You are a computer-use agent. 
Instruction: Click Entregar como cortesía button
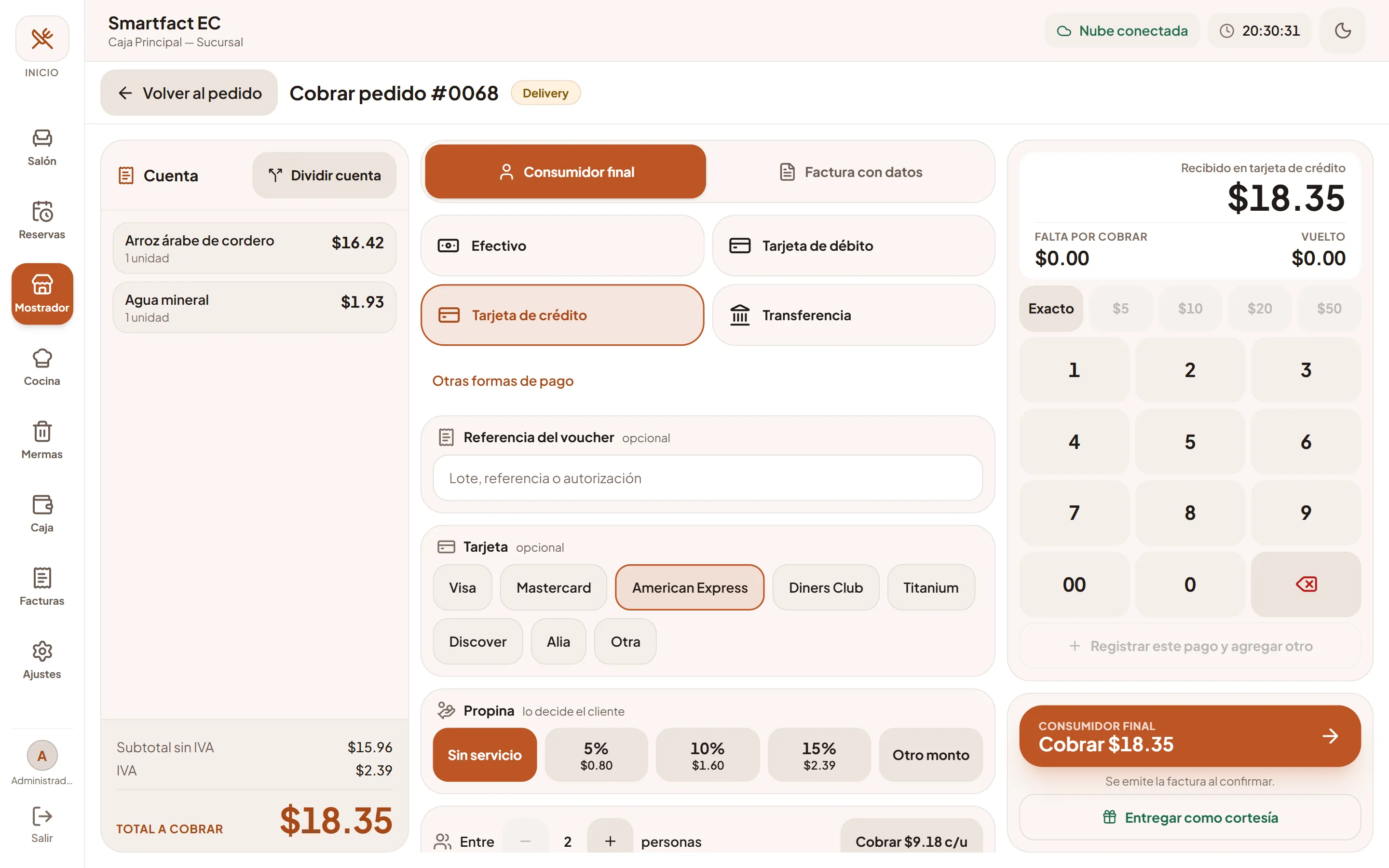pos(1190,817)
